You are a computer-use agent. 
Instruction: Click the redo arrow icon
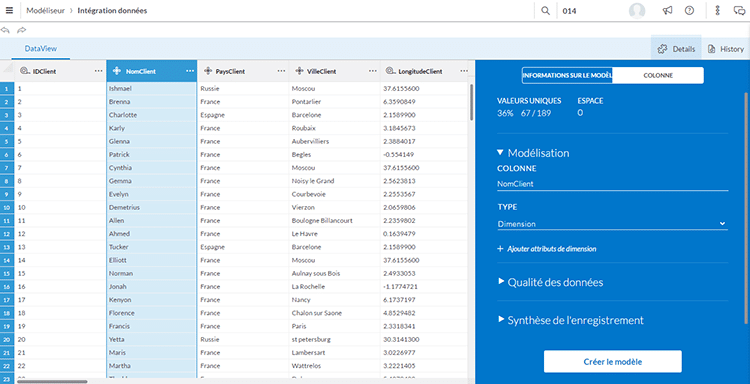(22, 30)
